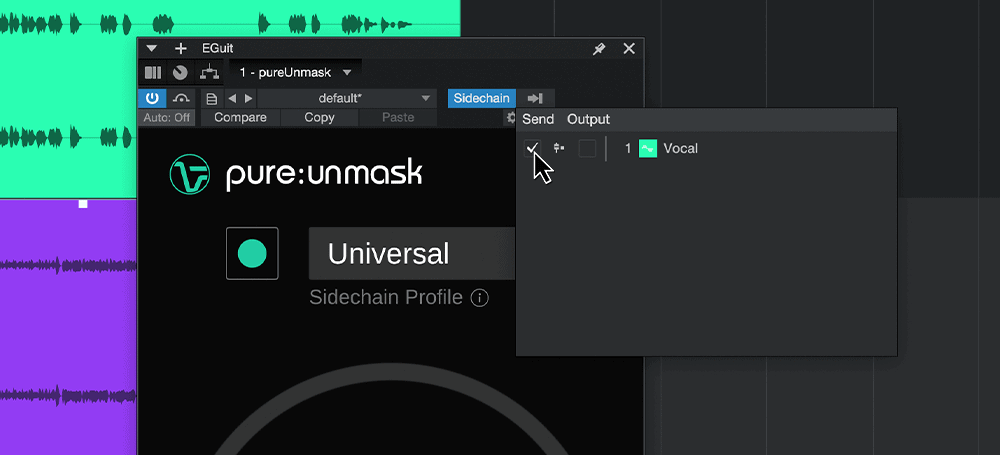This screenshot has width=1000, height=455.
Task: Open the channel editor columns icon
Action: click(153, 73)
